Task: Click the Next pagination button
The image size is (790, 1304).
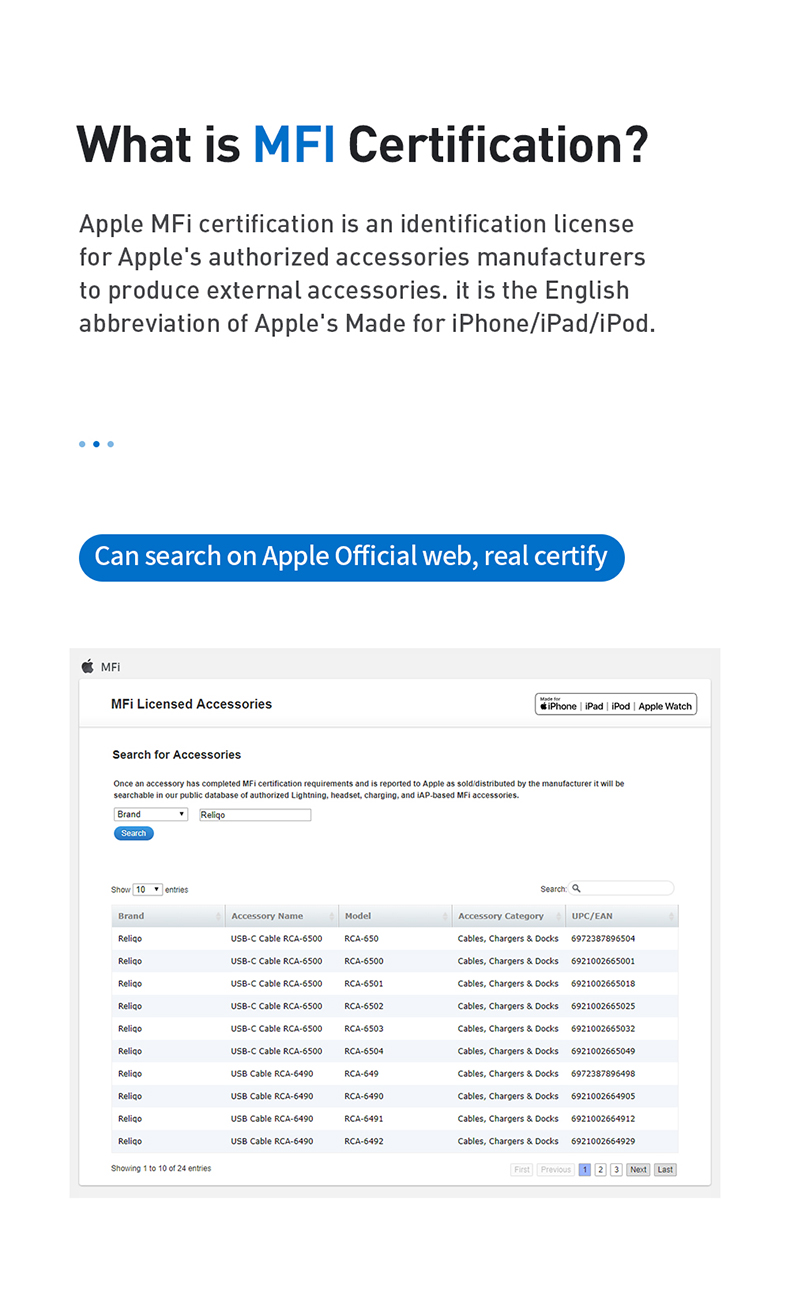Action: (x=638, y=1169)
